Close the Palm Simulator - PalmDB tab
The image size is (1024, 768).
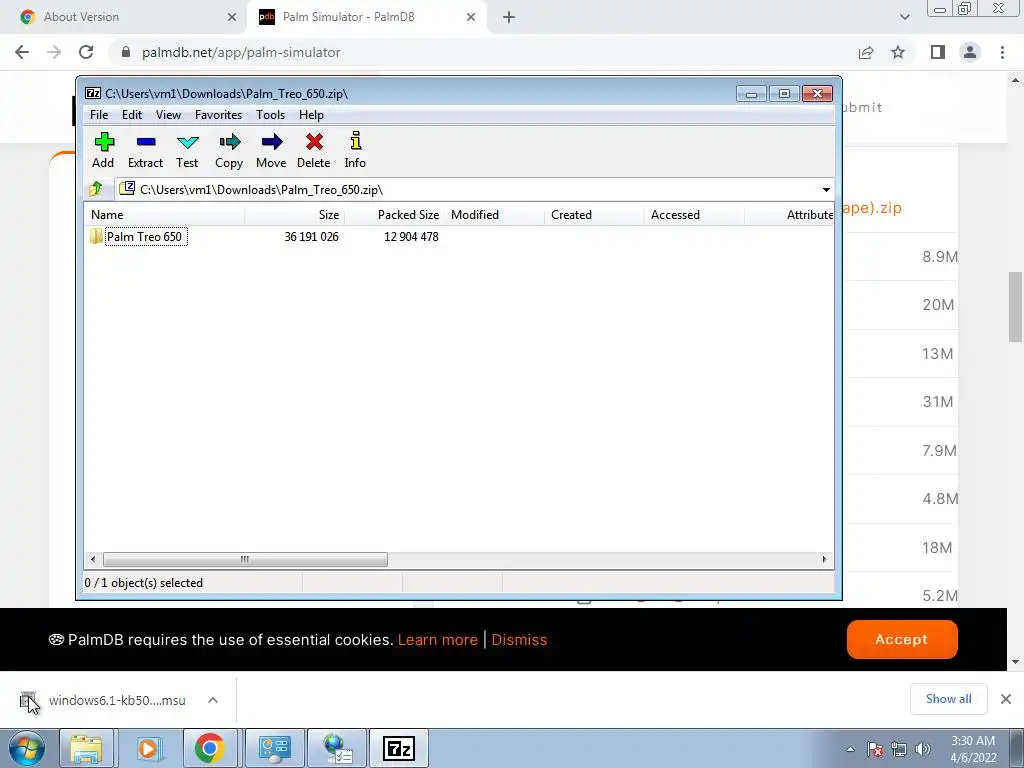coord(471,17)
